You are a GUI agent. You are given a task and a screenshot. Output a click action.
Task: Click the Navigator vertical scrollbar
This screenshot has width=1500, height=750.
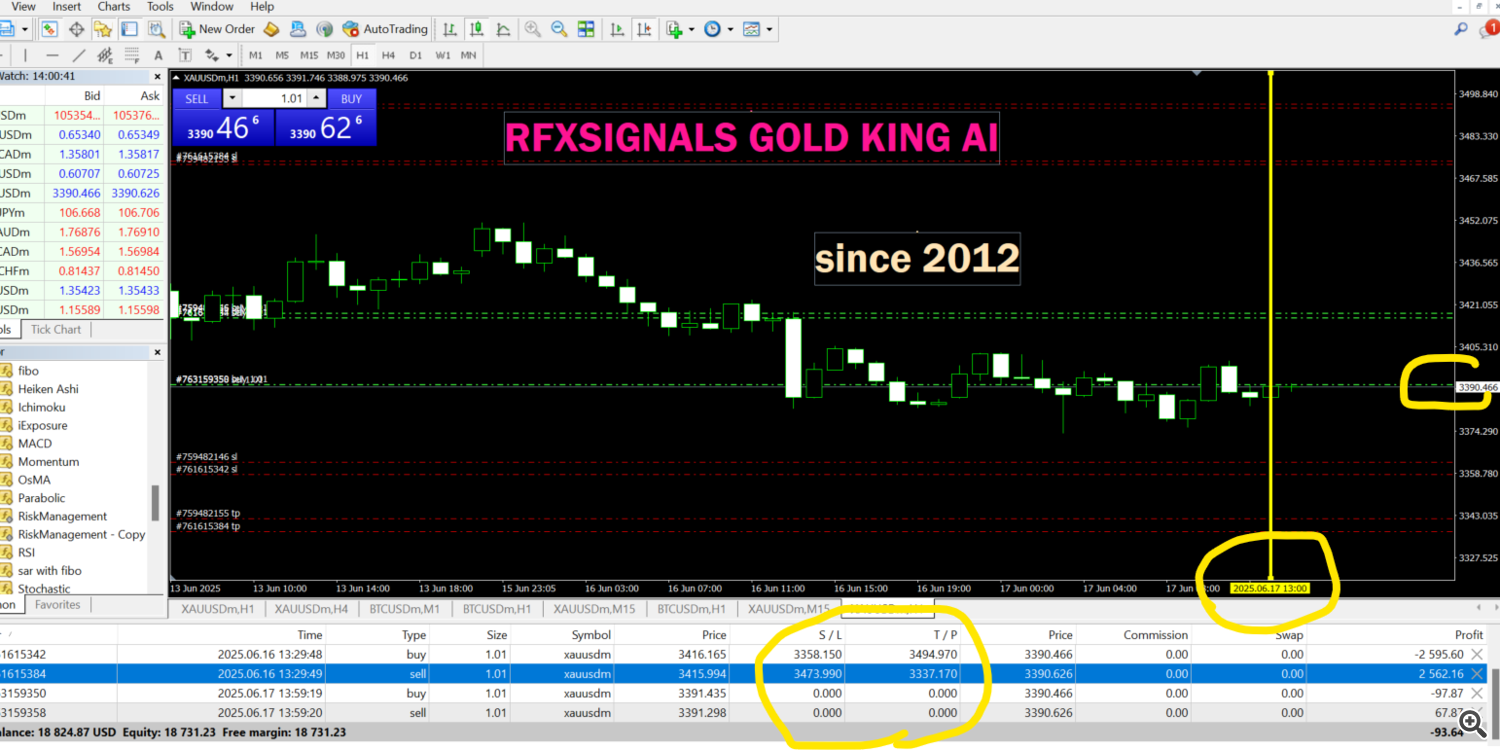[x=155, y=503]
